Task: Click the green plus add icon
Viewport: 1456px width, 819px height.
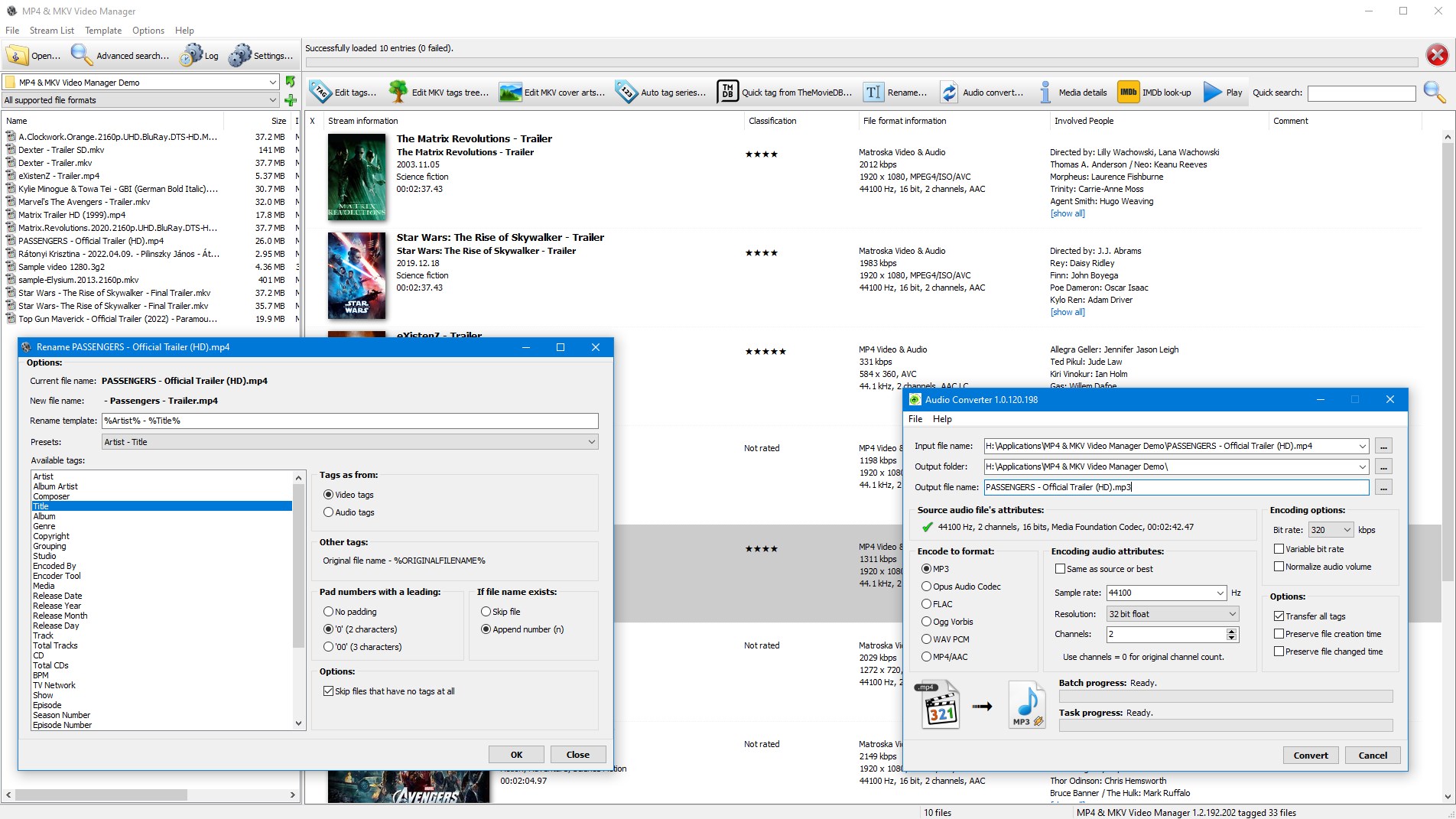Action: pos(291,100)
